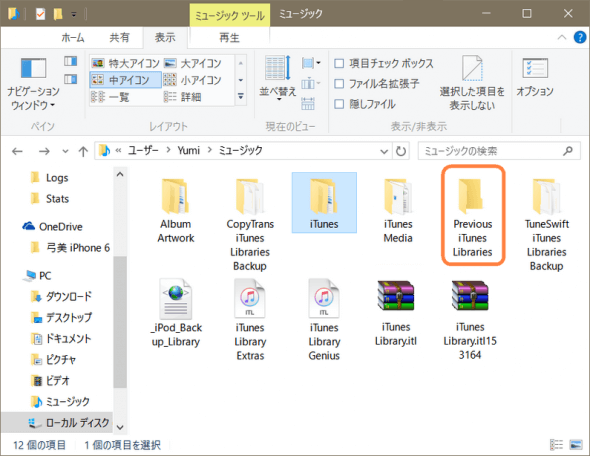Click the Help question mark icon
Image resolution: width=590 pixels, height=456 pixels.
[x=579, y=37]
